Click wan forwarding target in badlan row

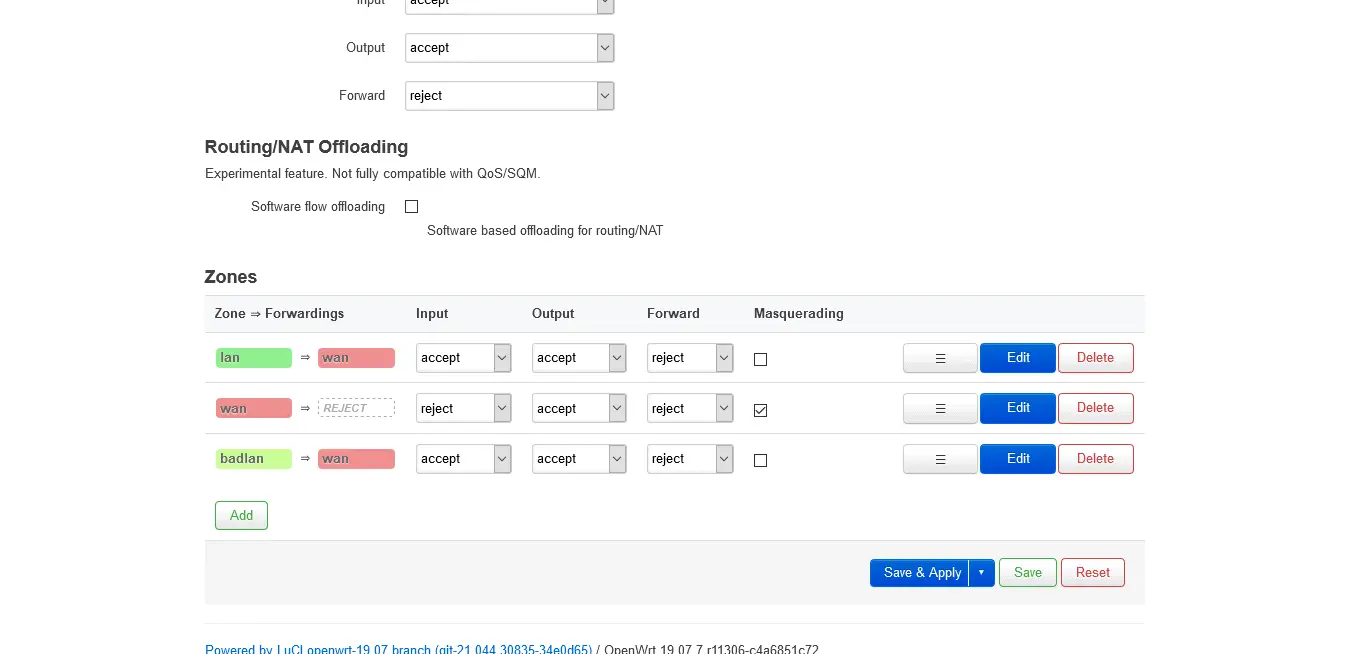click(x=356, y=459)
